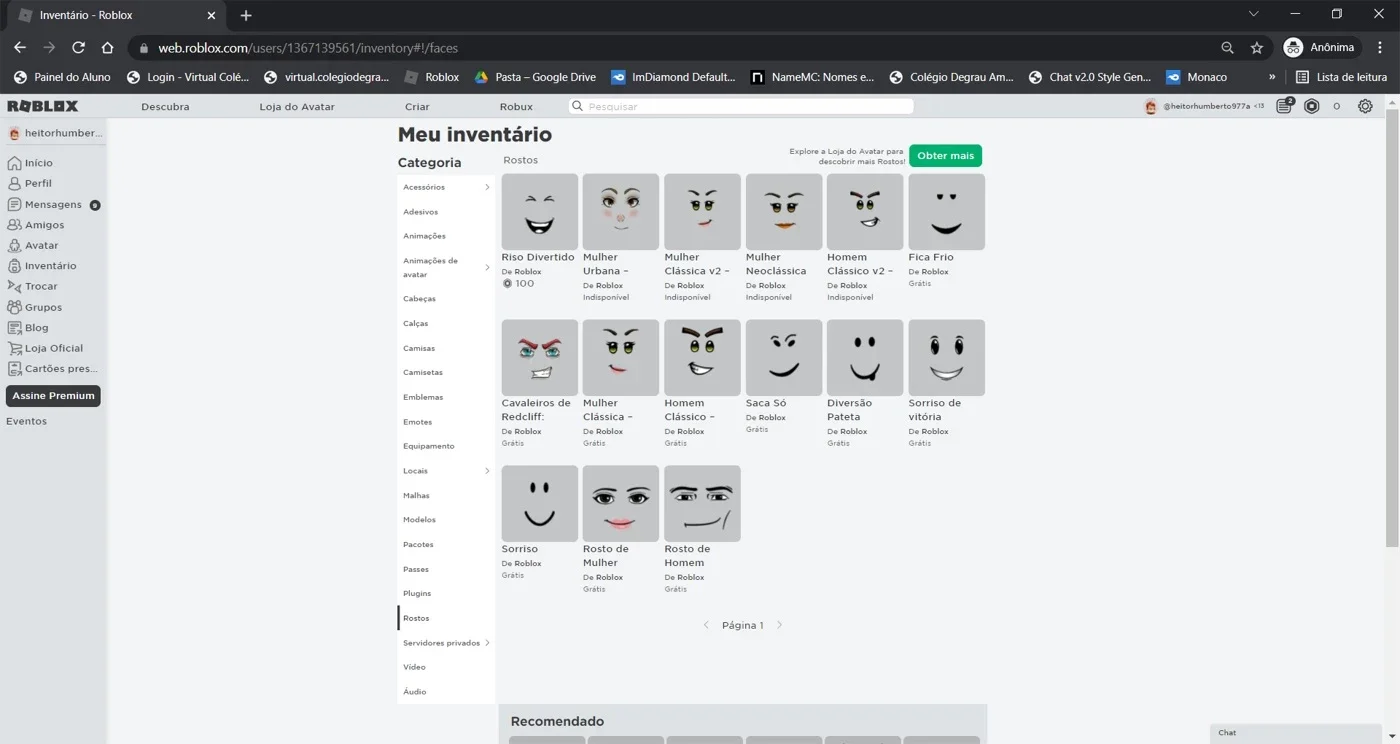Viewport: 1400px width, 744px height.
Task: Open the Mensagens sidebar icon
Action: [14, 204]
